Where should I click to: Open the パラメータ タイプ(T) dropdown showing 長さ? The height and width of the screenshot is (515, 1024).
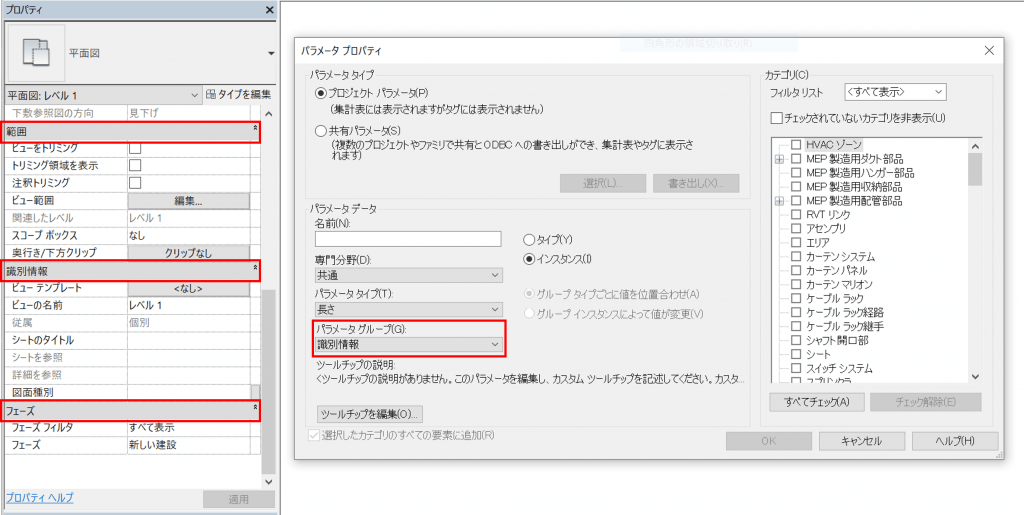[409, 309]
